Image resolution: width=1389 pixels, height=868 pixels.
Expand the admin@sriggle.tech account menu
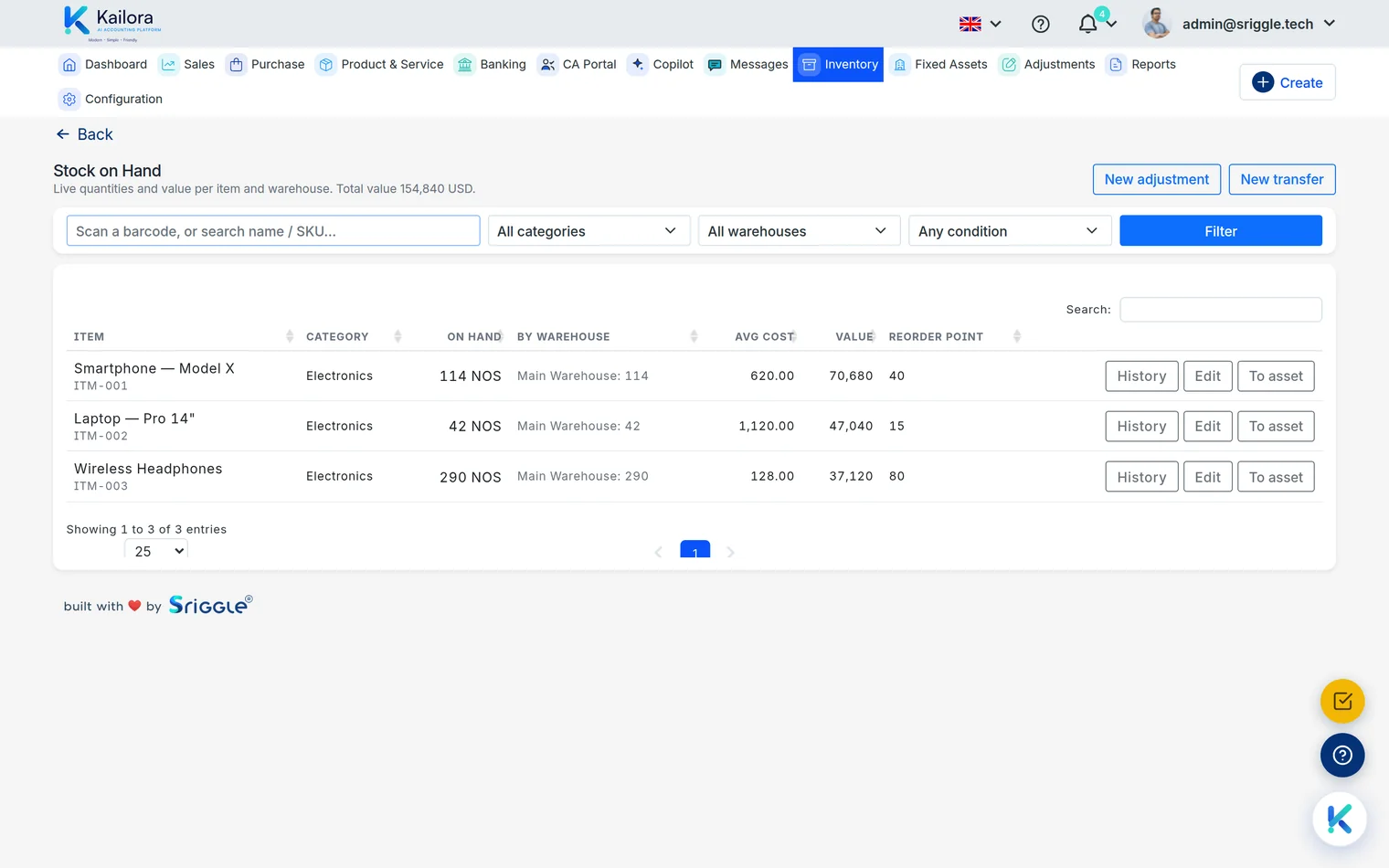(x=1258, y=24)
